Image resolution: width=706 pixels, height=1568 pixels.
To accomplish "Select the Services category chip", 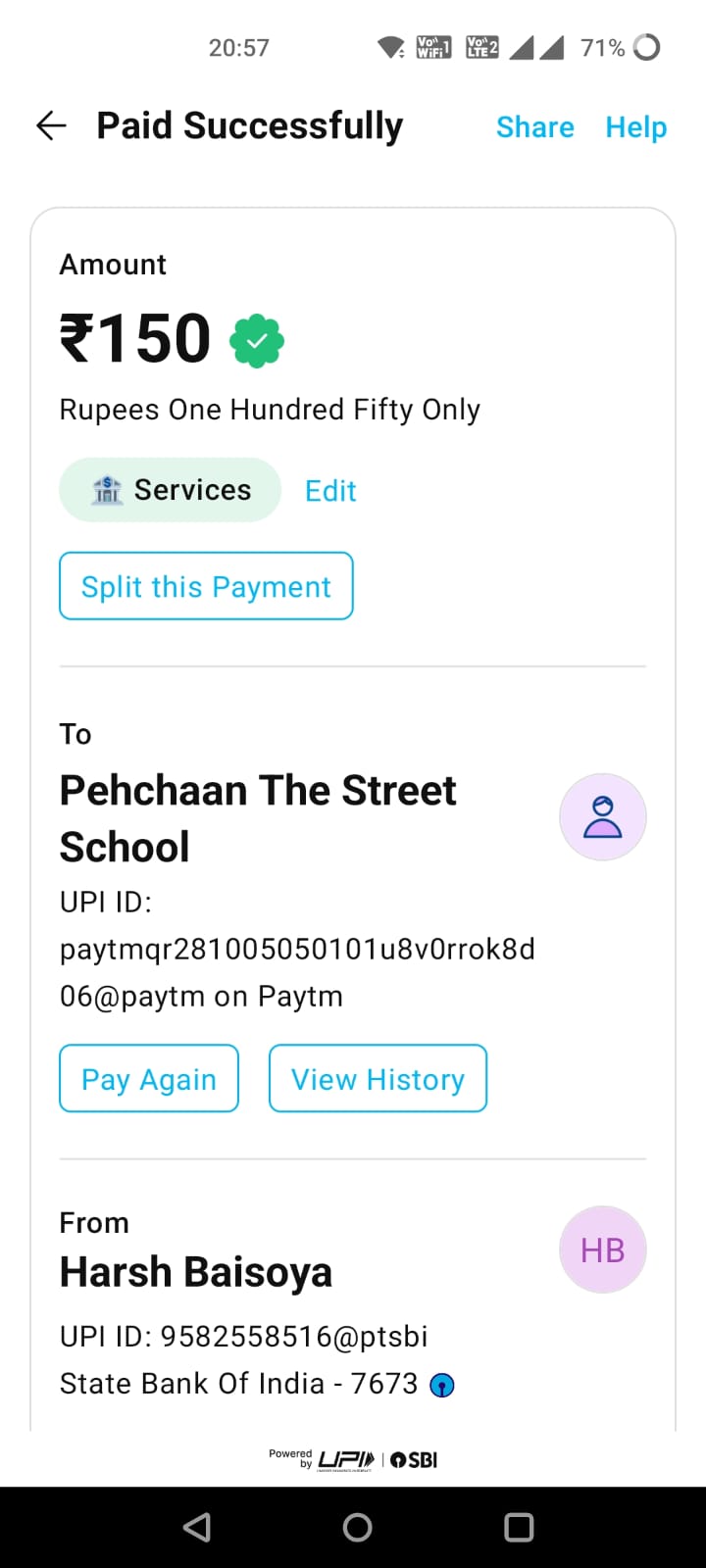I will [171, 489].
